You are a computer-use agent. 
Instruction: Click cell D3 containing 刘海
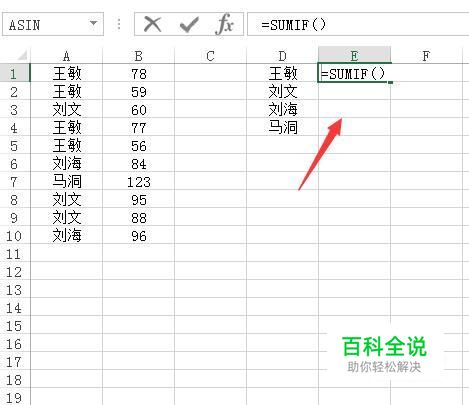pyautogui.click(x=282, y=109)
